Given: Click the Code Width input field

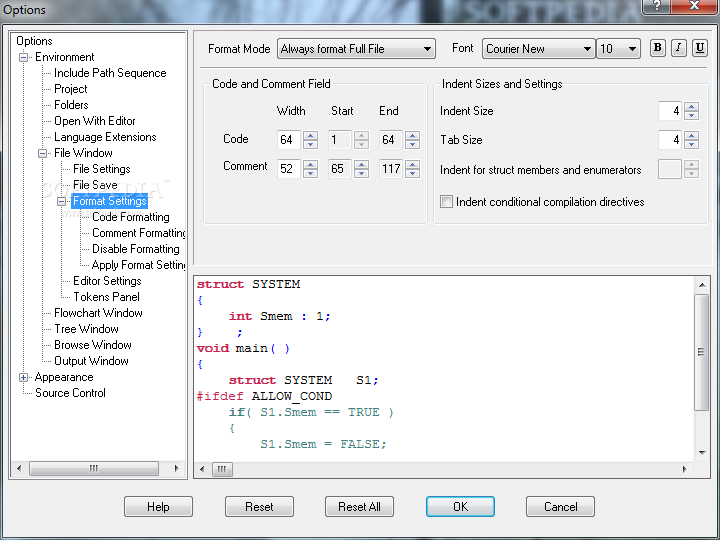Looking at the screenshot, I should 289,140.
